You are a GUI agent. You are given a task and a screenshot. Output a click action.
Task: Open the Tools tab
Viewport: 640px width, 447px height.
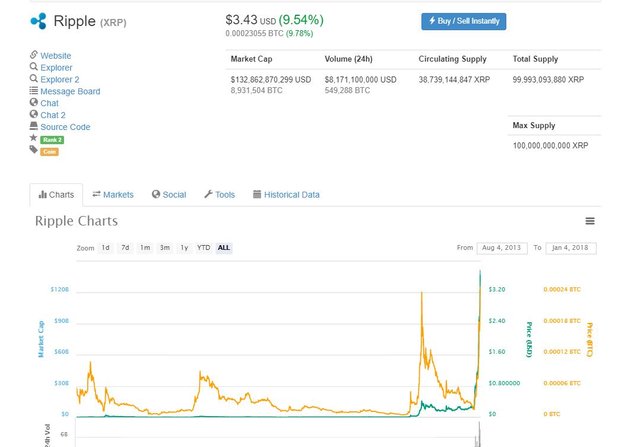pyautogui.click(x=219, y=195)
